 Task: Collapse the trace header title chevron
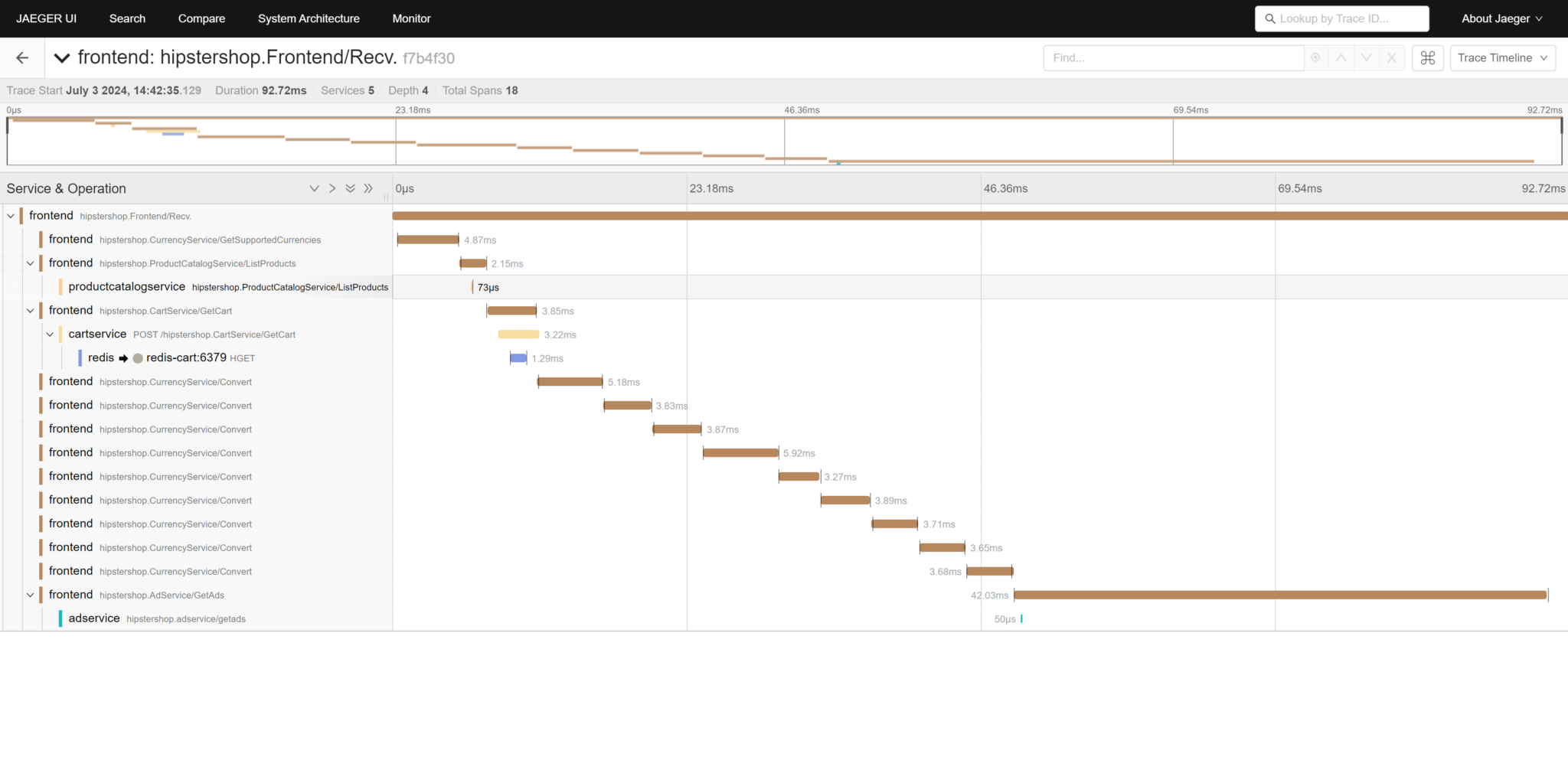(62, 58)
